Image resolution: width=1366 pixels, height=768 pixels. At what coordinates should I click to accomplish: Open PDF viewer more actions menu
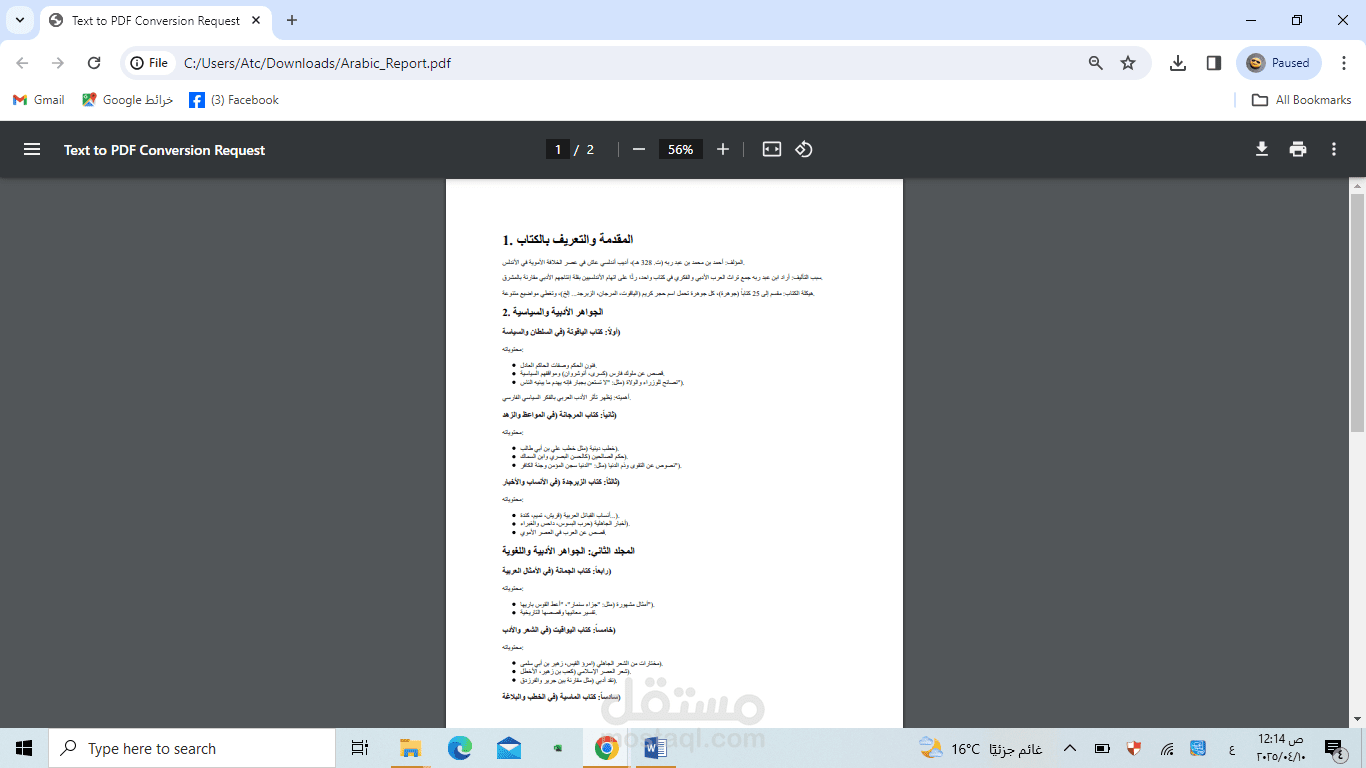[1334, 149]
